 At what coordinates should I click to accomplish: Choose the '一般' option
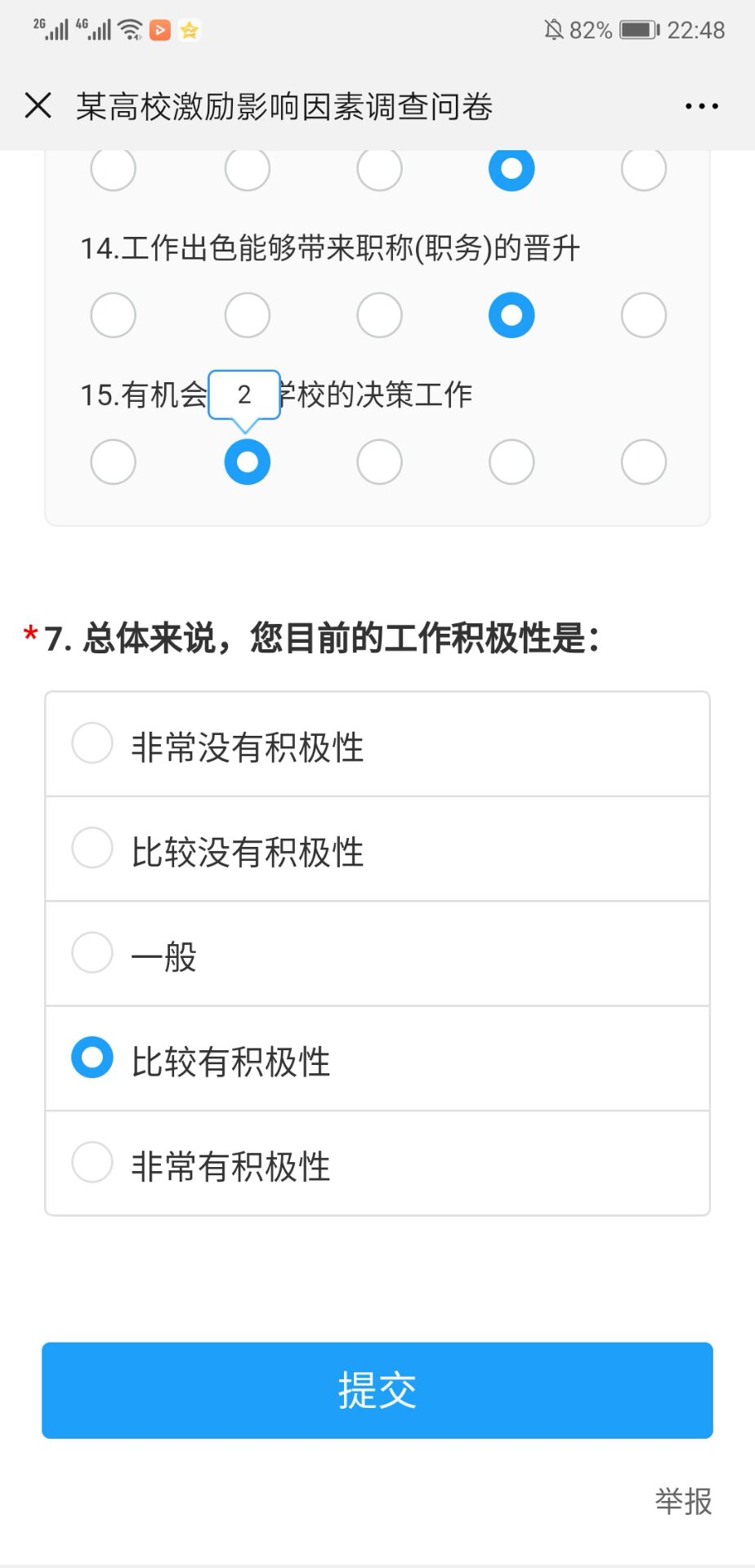(92, 953)
